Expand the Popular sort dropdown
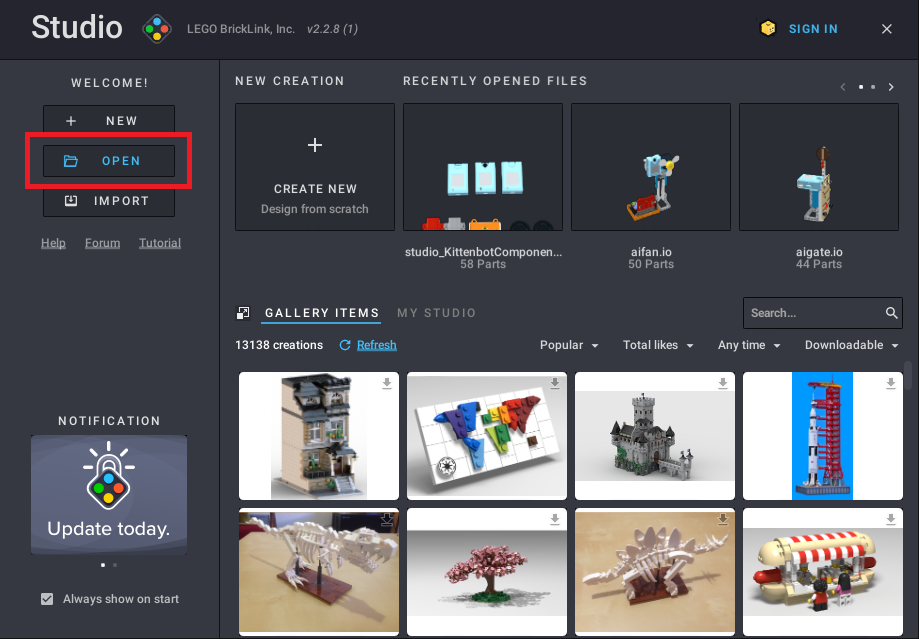The width and height of the screenshot is (919, 639). 569,345
